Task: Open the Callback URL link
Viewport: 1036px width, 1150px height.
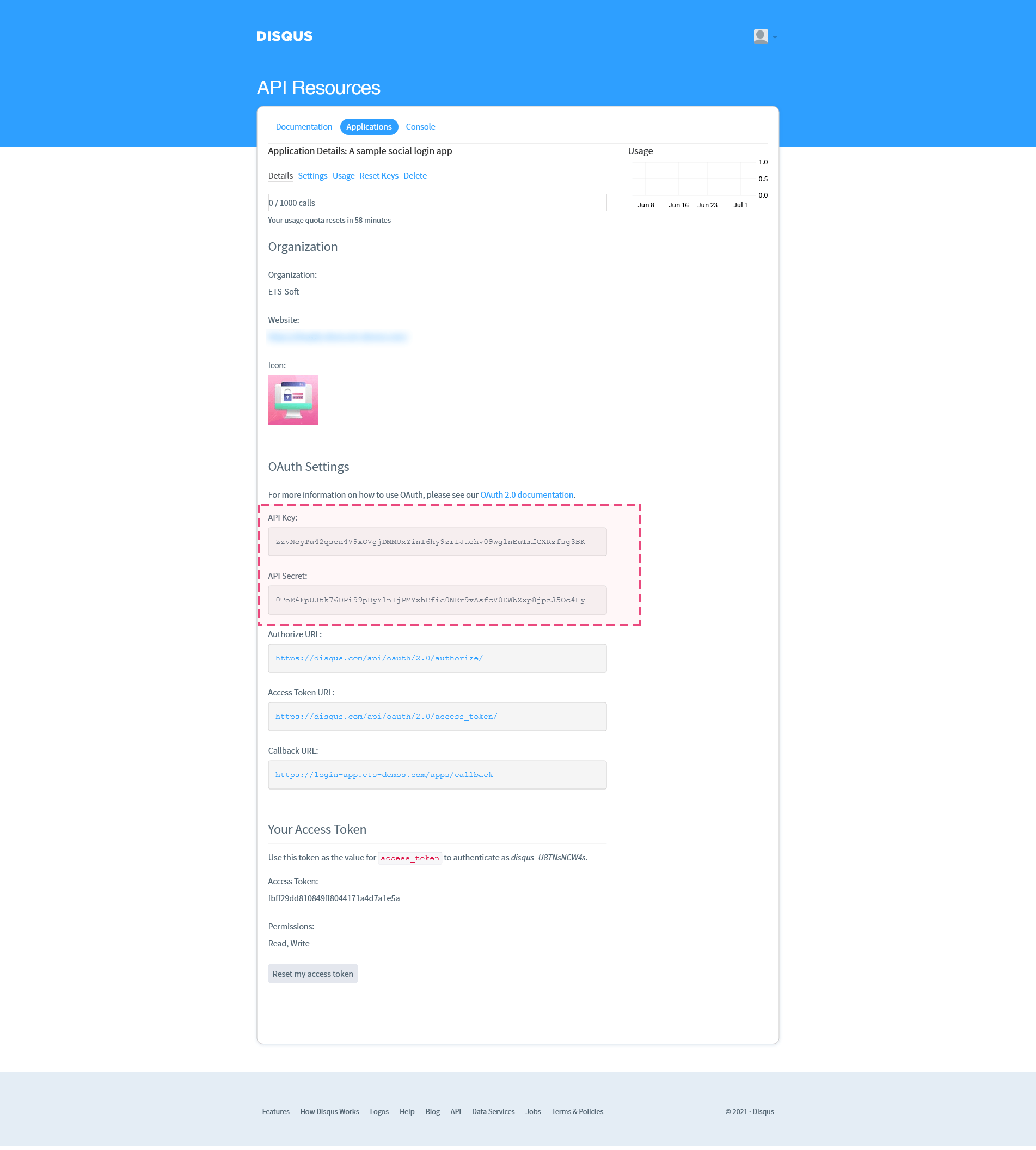Action: [x=384, y=775]
